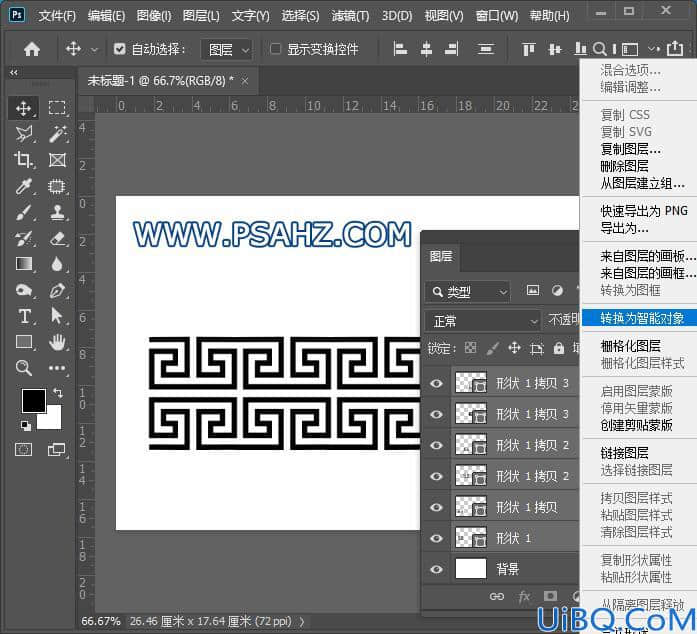Hide the 形状 1 拷贝 layer
The width and height of the screenshot is (697, 634).
(437, 507)
